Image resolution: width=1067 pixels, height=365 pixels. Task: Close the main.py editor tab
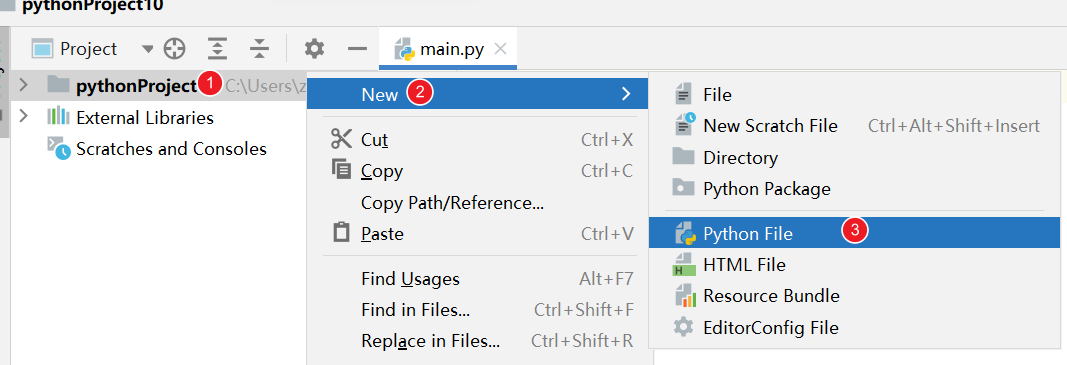coord(500,49)
